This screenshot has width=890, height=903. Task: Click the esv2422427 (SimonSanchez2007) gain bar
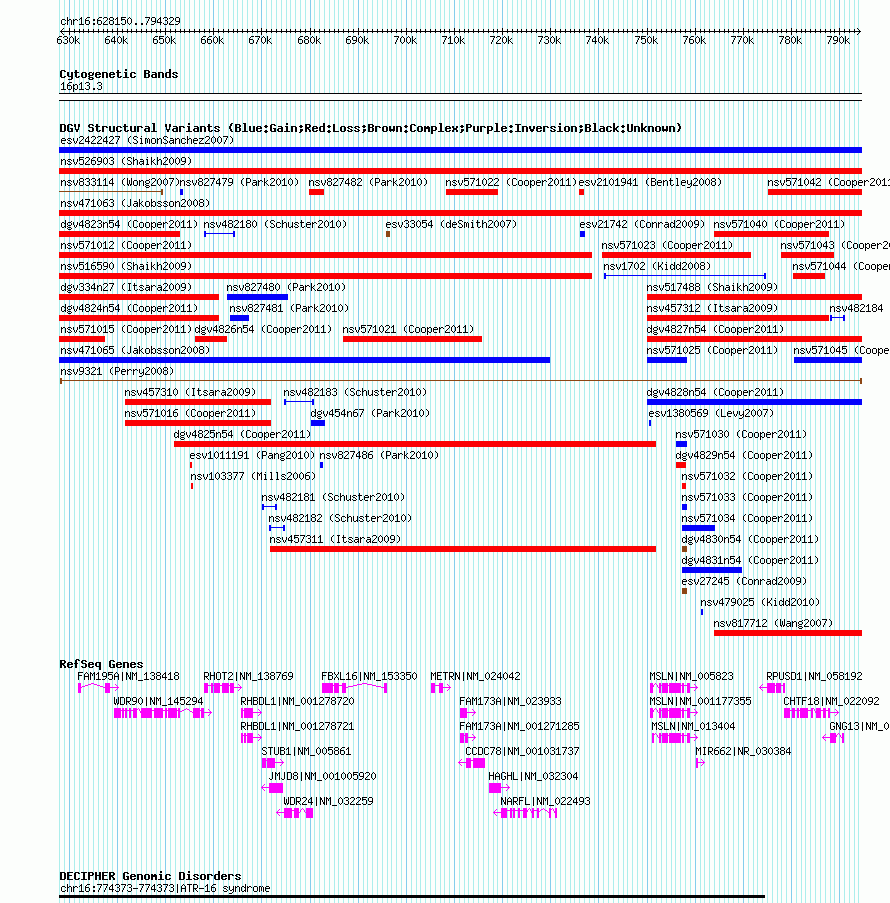(x=460, y=150)
